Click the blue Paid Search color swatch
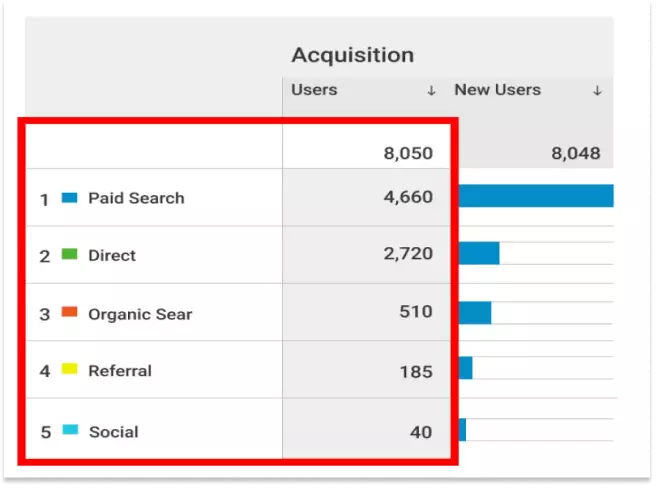The image size is (658, 491). pos(69,198)
